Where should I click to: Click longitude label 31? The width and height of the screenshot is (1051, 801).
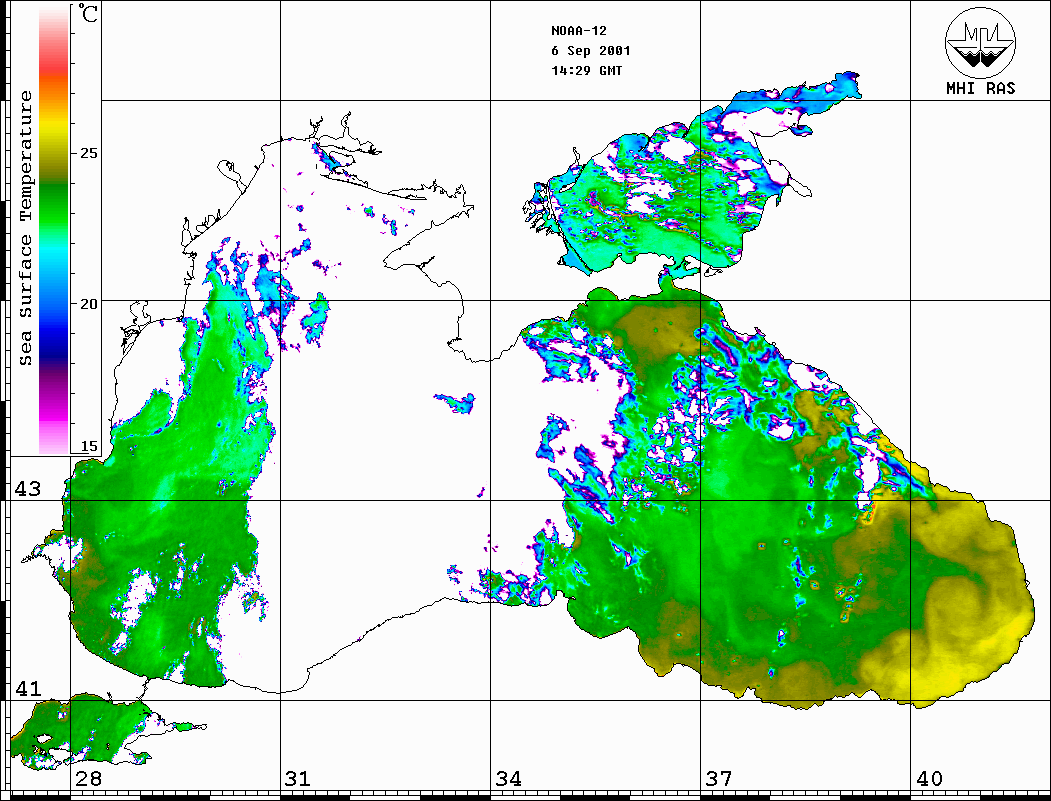coord(298,779)
